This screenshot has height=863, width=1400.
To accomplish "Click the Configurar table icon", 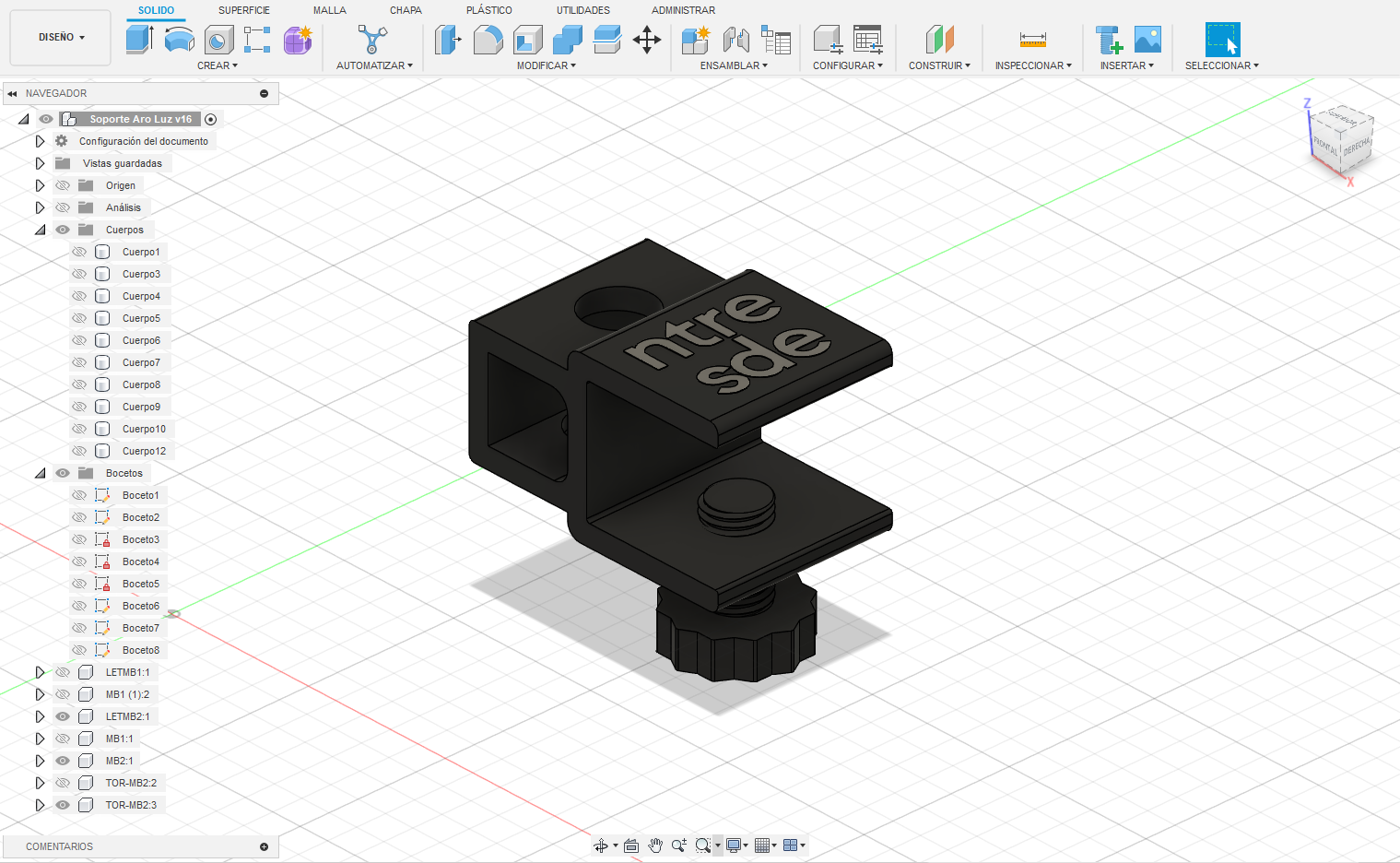I will point(867,40).
